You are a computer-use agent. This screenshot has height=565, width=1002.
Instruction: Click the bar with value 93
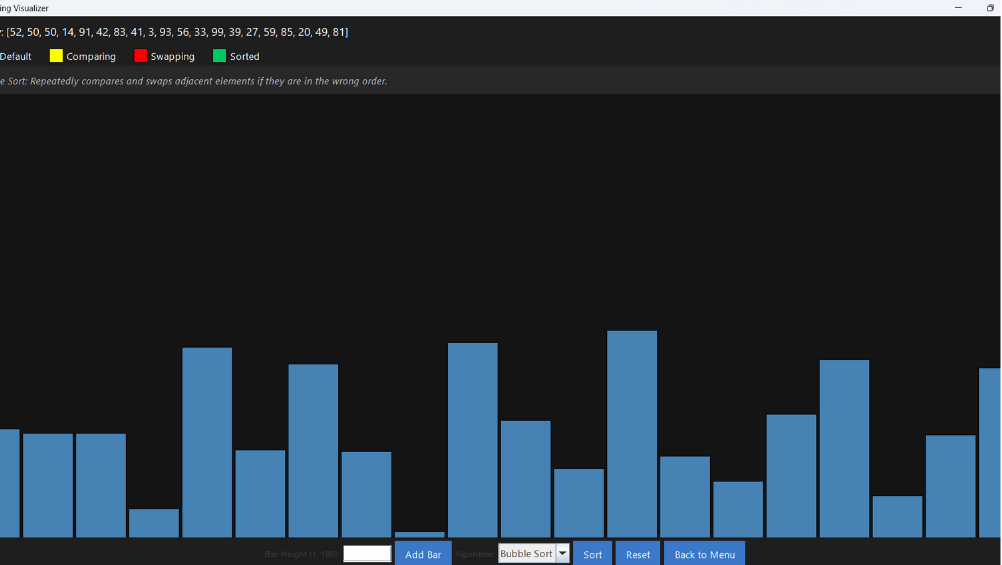[x=473, y=440]
